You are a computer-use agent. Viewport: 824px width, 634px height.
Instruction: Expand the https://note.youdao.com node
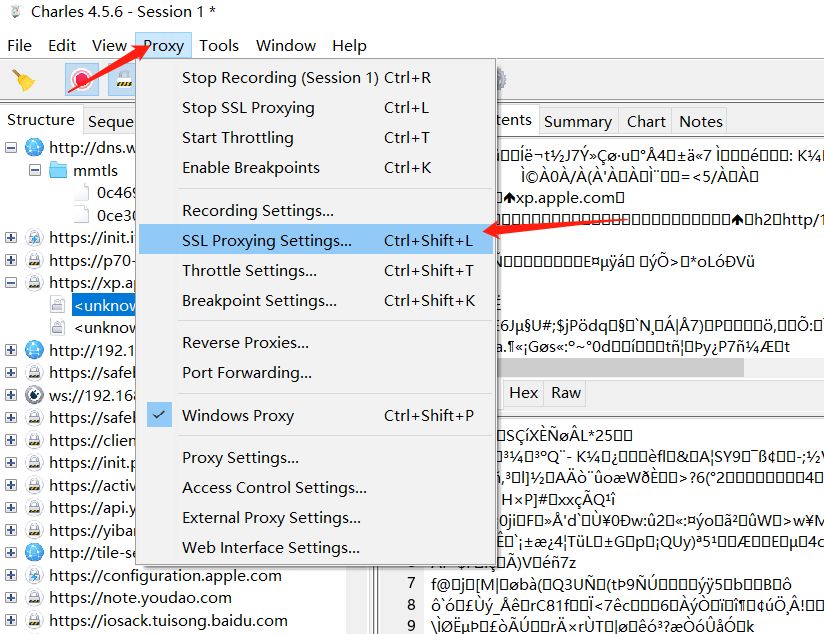11,598
